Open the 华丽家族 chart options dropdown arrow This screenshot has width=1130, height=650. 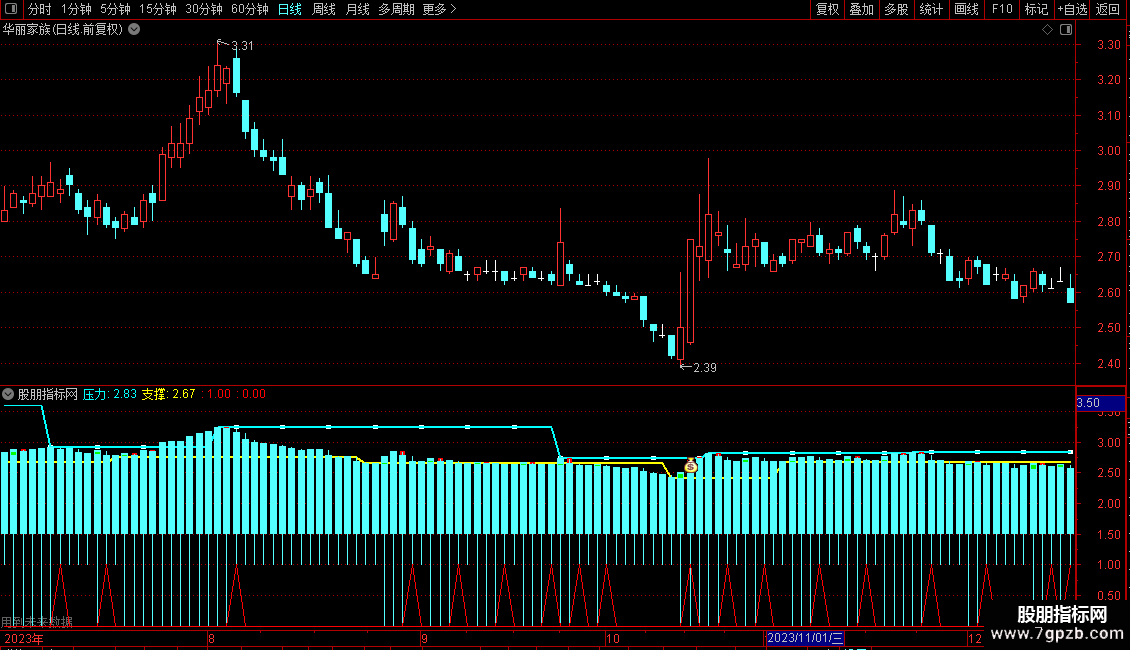[134, 30]
